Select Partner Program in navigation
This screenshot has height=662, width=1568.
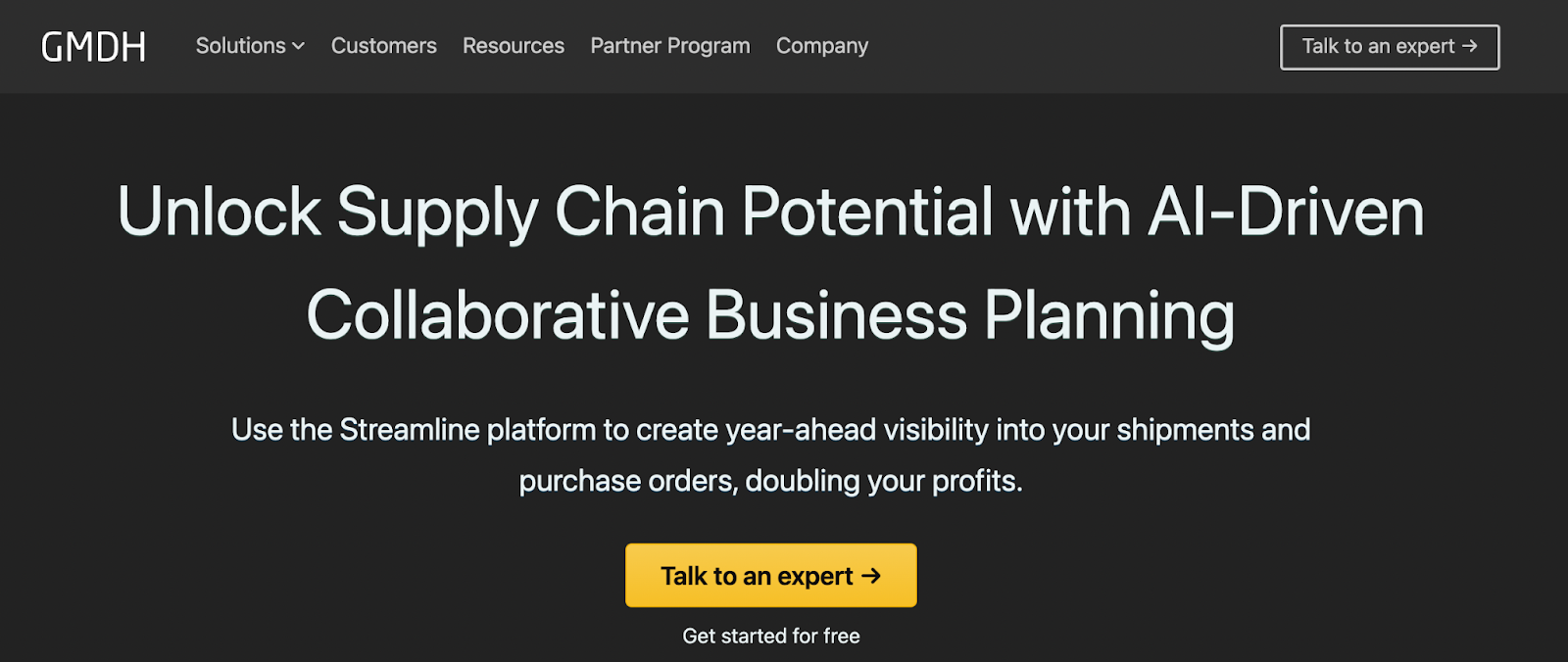[670, 46]
